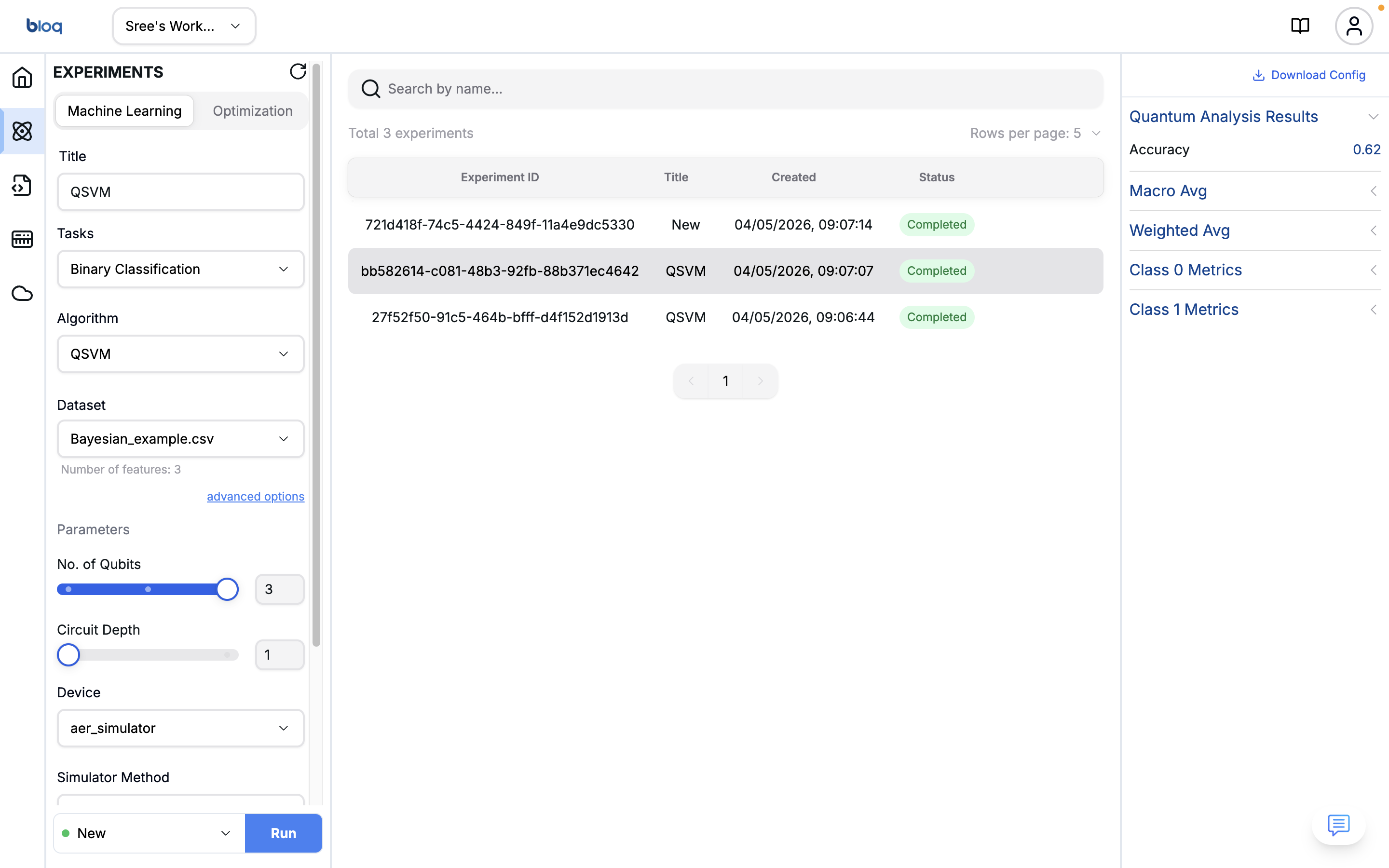This screenshot has width=1389, height=868.
Task: Click Circuit Depth slider handle
Action: (68, 655)
